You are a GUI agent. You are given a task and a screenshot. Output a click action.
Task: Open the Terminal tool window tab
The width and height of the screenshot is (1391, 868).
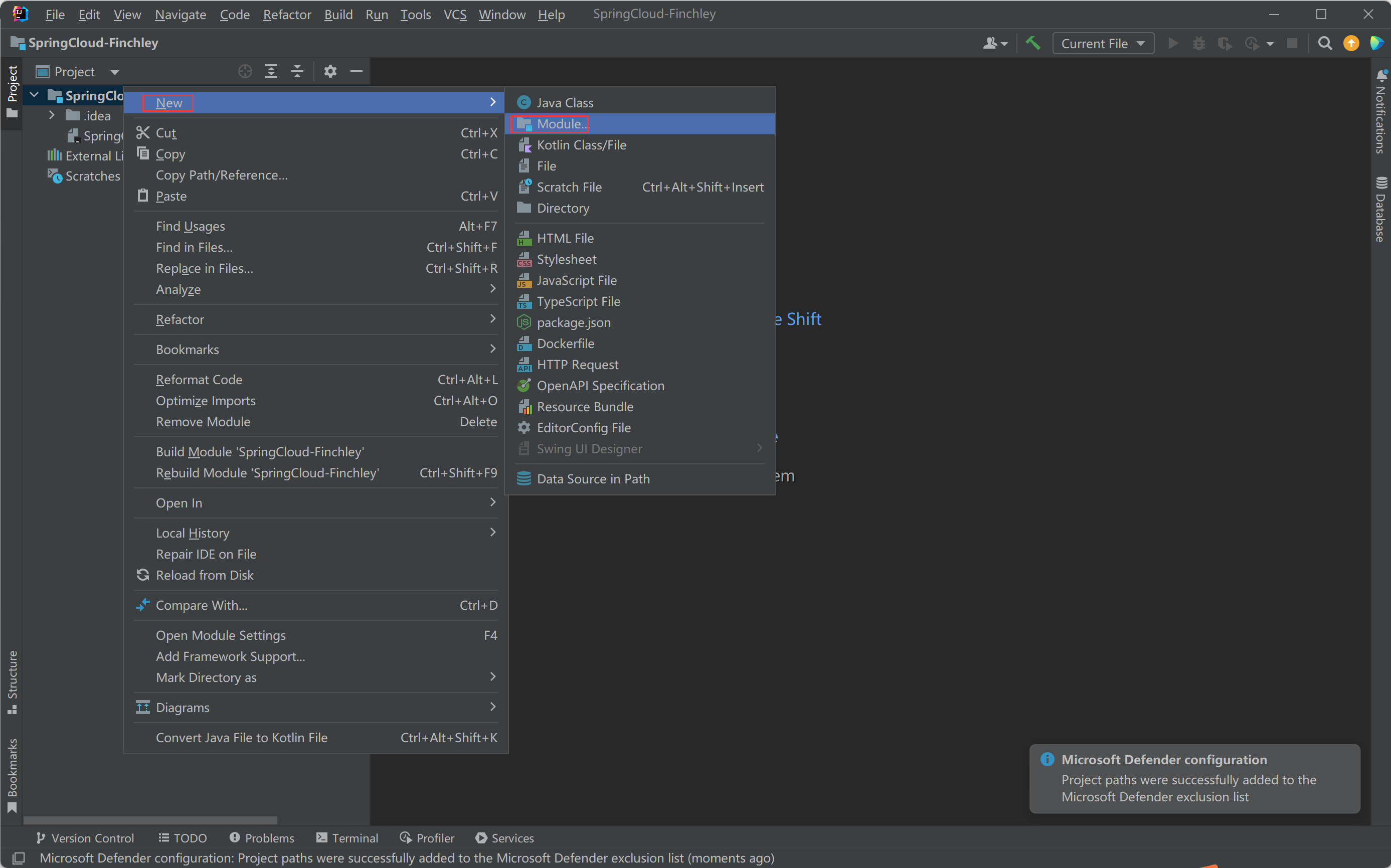(x=346, y=838)
